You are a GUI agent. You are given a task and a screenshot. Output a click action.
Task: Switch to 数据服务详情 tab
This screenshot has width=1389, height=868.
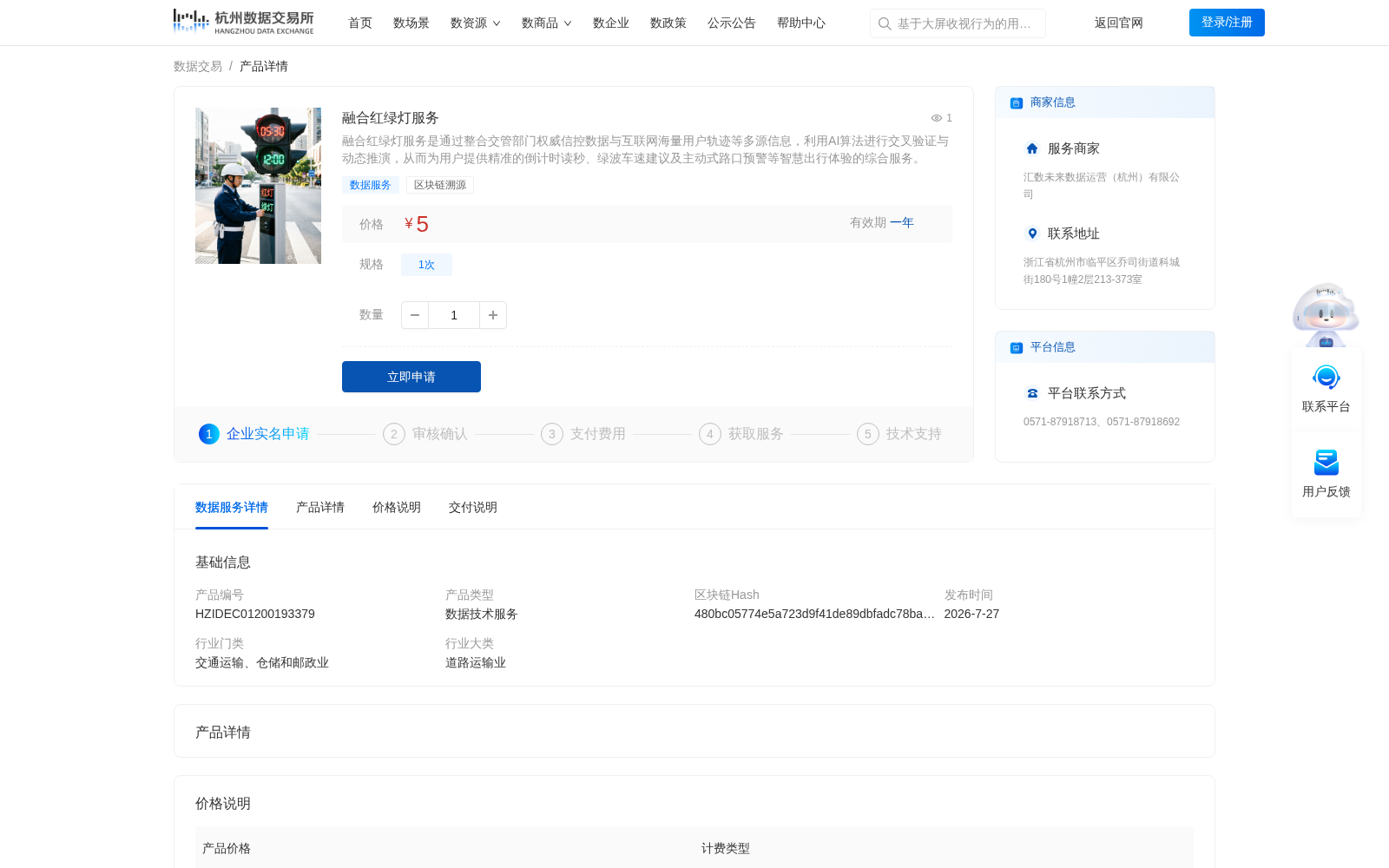[232, 507]
